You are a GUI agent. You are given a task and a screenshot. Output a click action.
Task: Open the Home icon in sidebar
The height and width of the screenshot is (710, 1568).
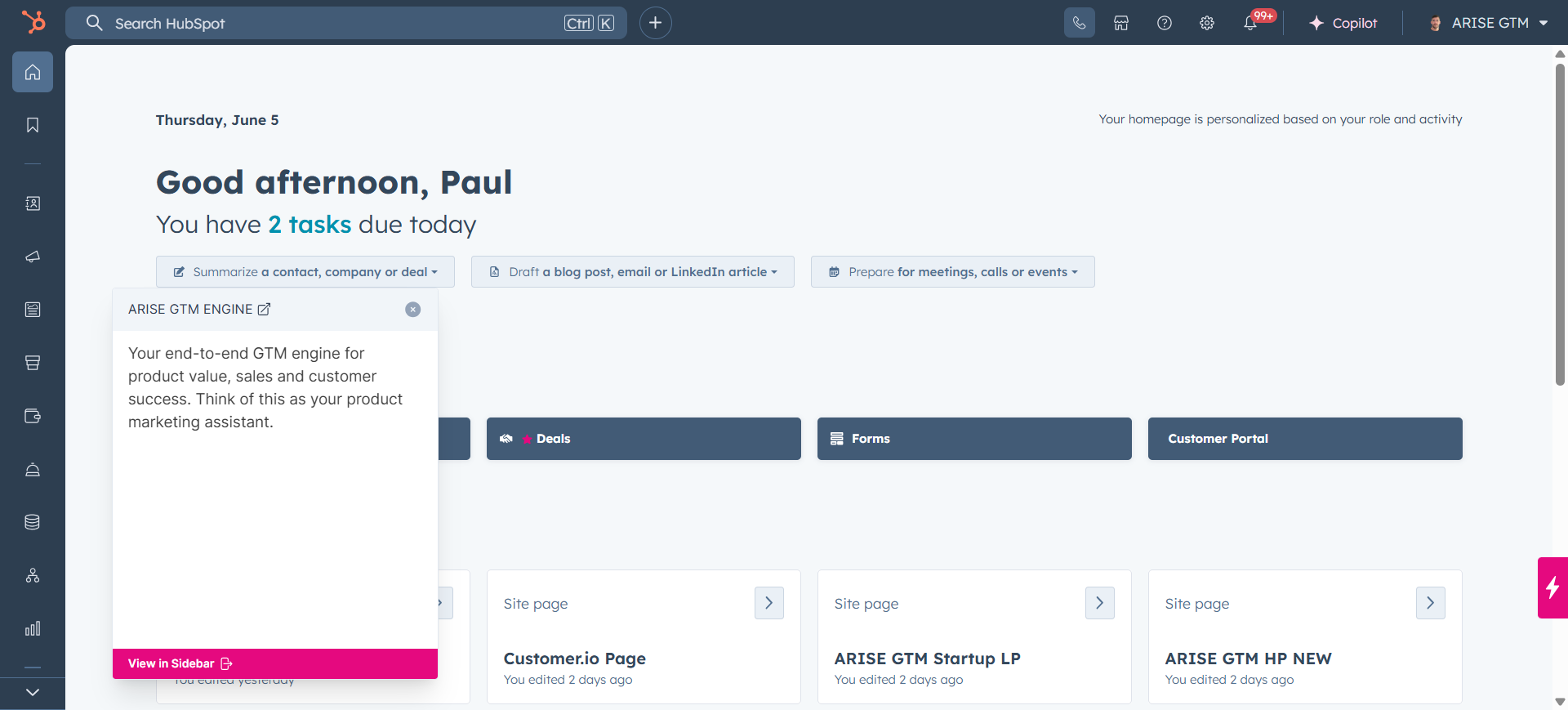33,72
